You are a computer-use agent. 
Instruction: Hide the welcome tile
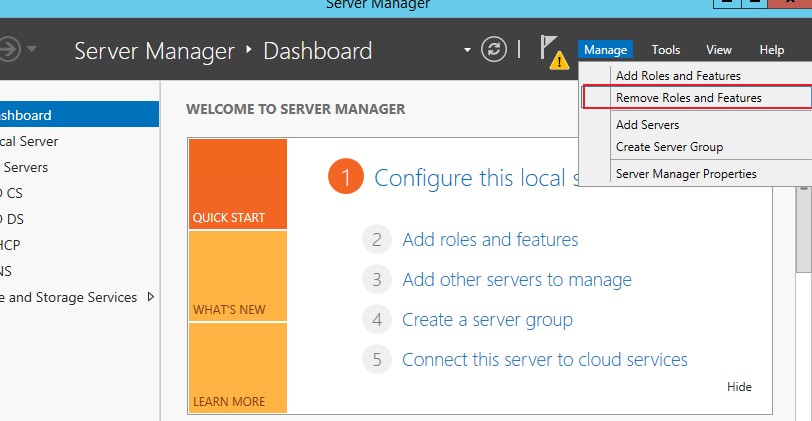click(739, 387)
